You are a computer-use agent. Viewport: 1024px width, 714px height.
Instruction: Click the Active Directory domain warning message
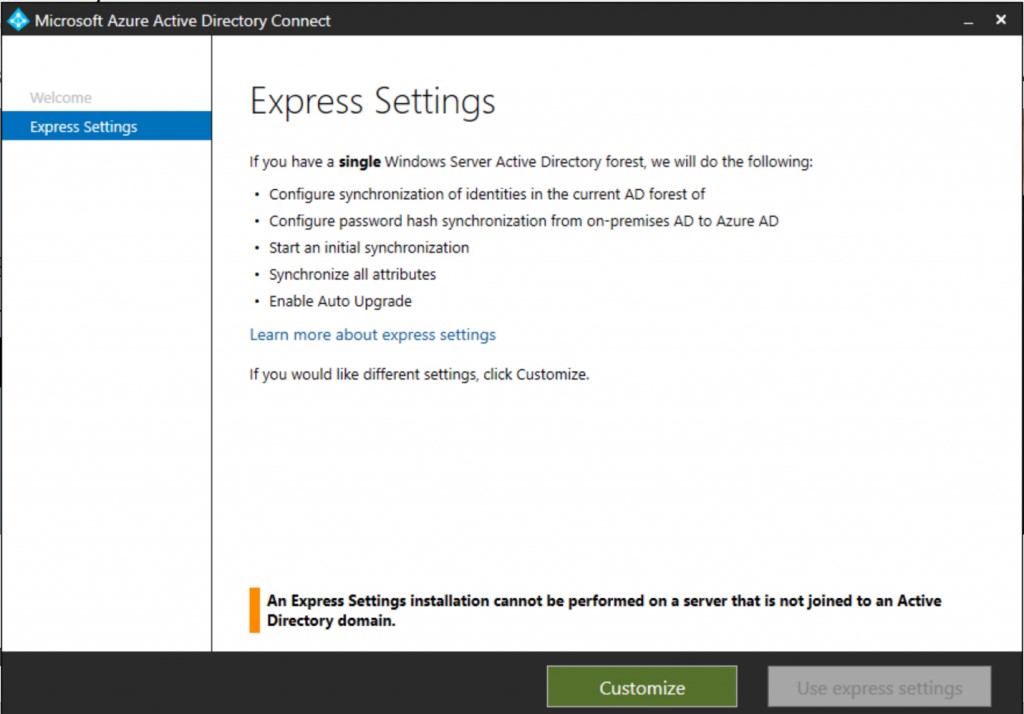604,610
